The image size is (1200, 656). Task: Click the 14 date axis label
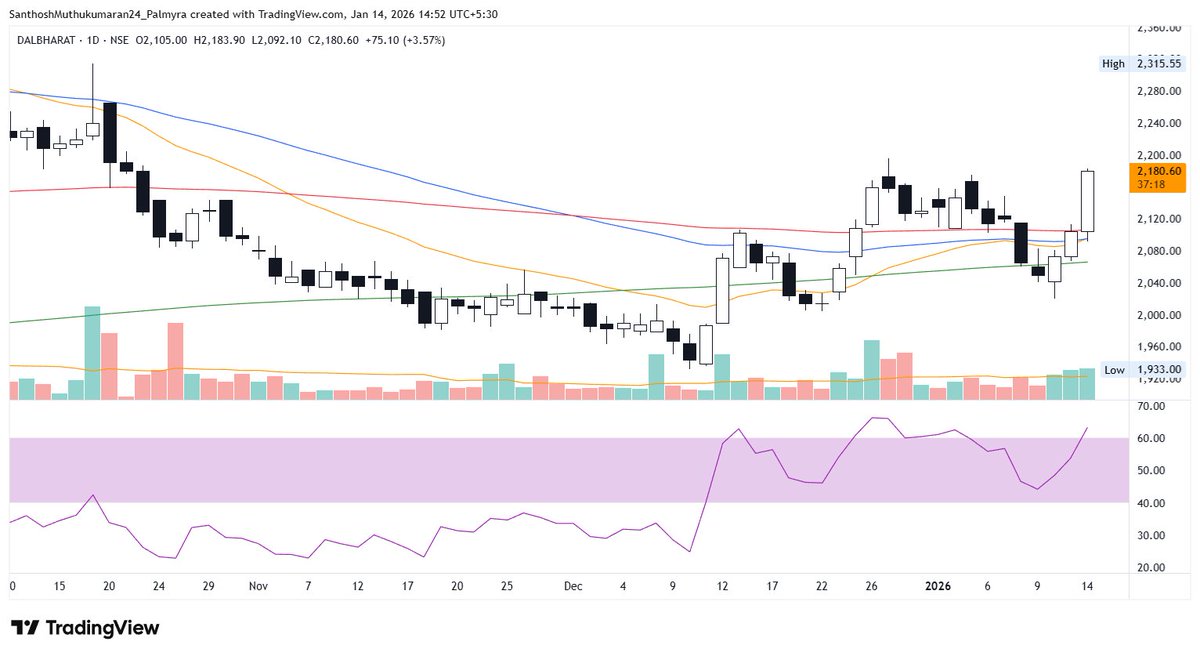click(1087, 588)
